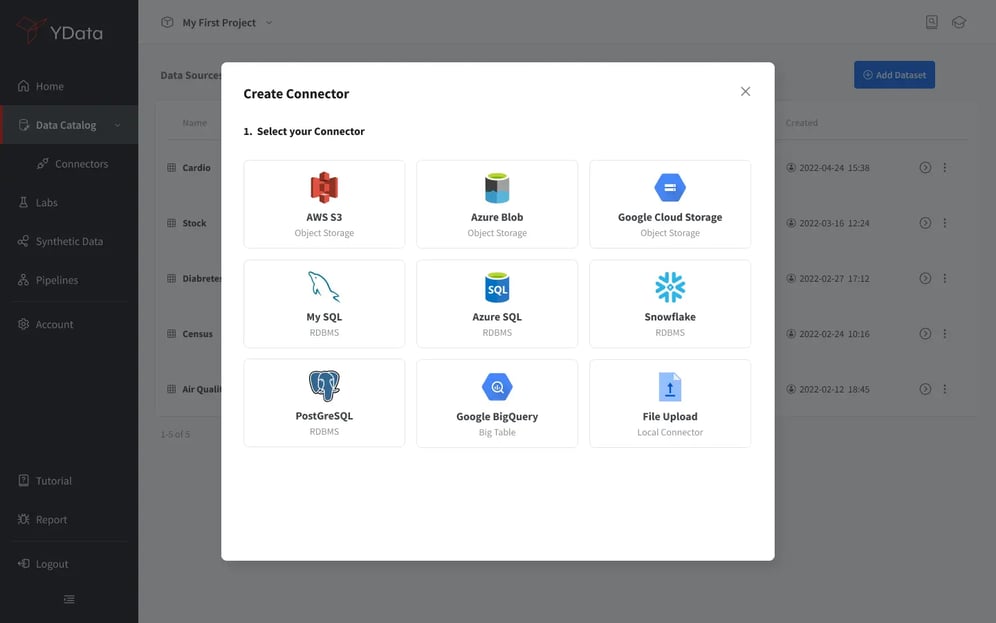Open the Cardio row action arrow icon
The height and width of the screenshot is (623, 996).
click(x=925, y=168)
